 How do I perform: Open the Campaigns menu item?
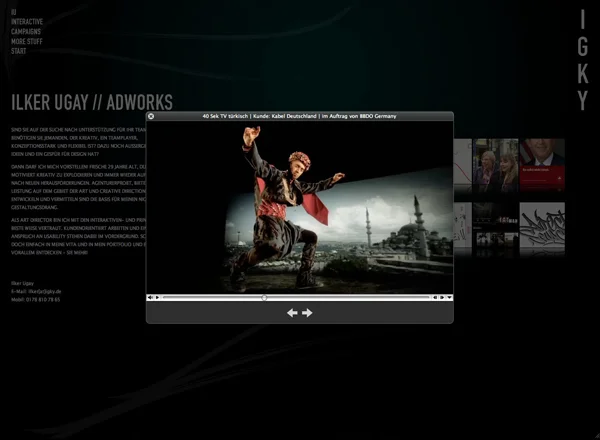coord(26,31)
